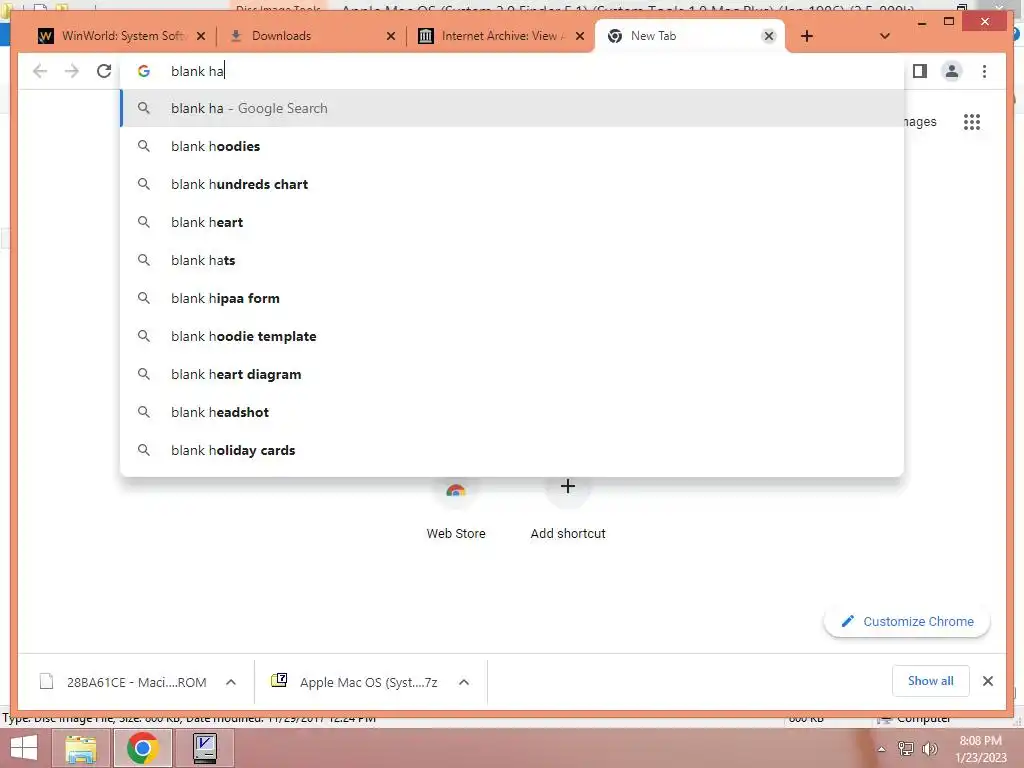The height and width of the screenshot is (768, 1024).
Task: Close the Internet Archive tab
Action: coord(580,36)
